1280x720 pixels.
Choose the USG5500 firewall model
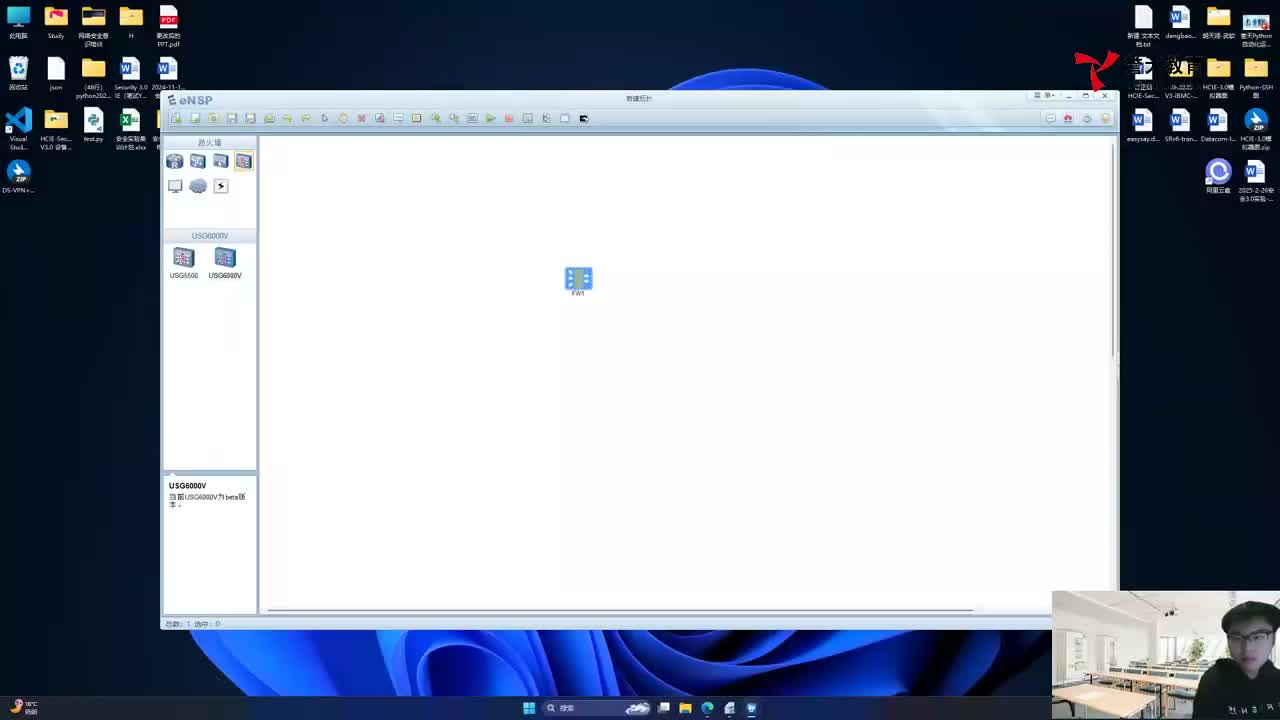pyautogui.click(x=184, y=263)
